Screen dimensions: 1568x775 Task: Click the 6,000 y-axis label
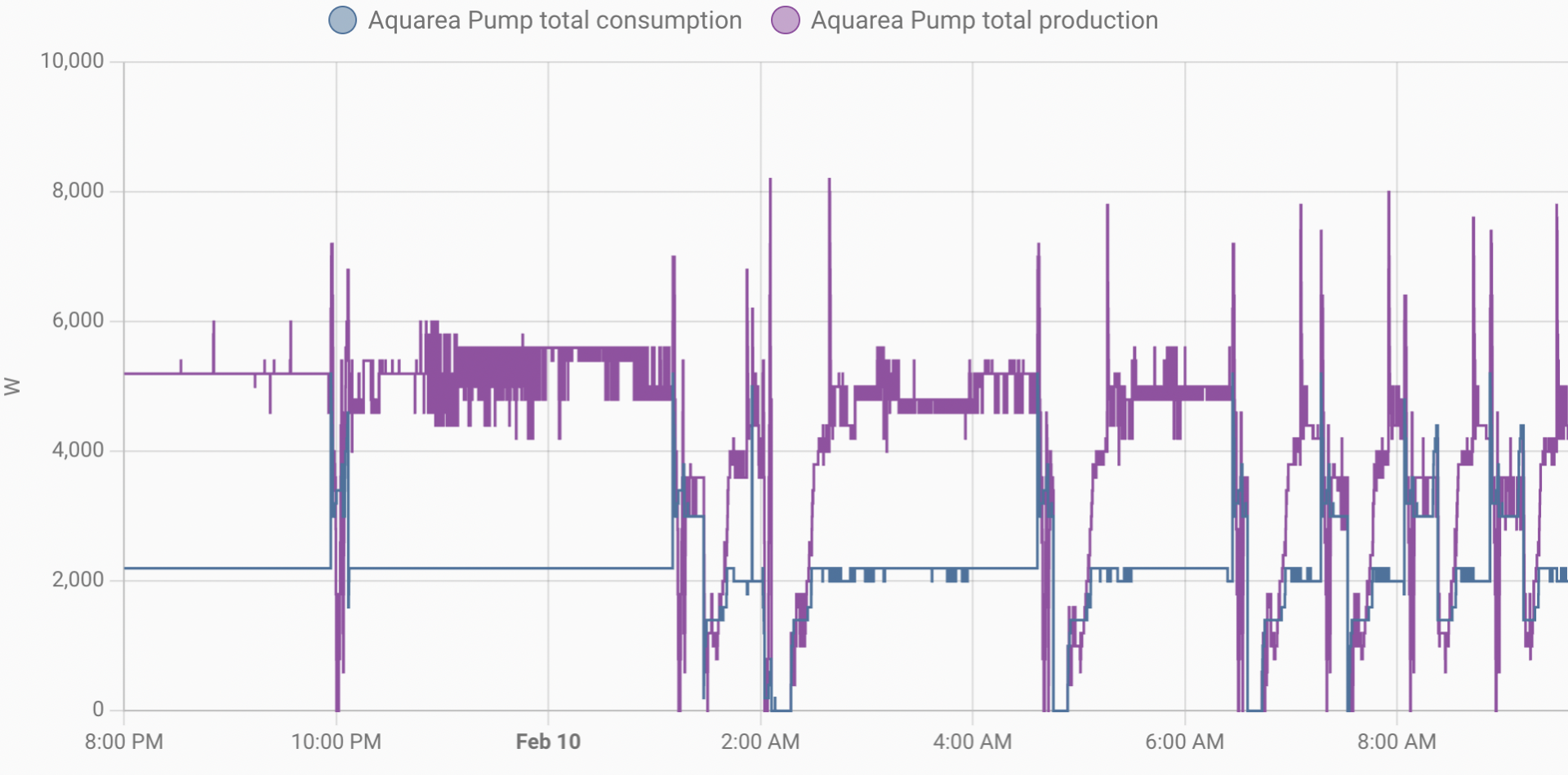tap(78, 321)
